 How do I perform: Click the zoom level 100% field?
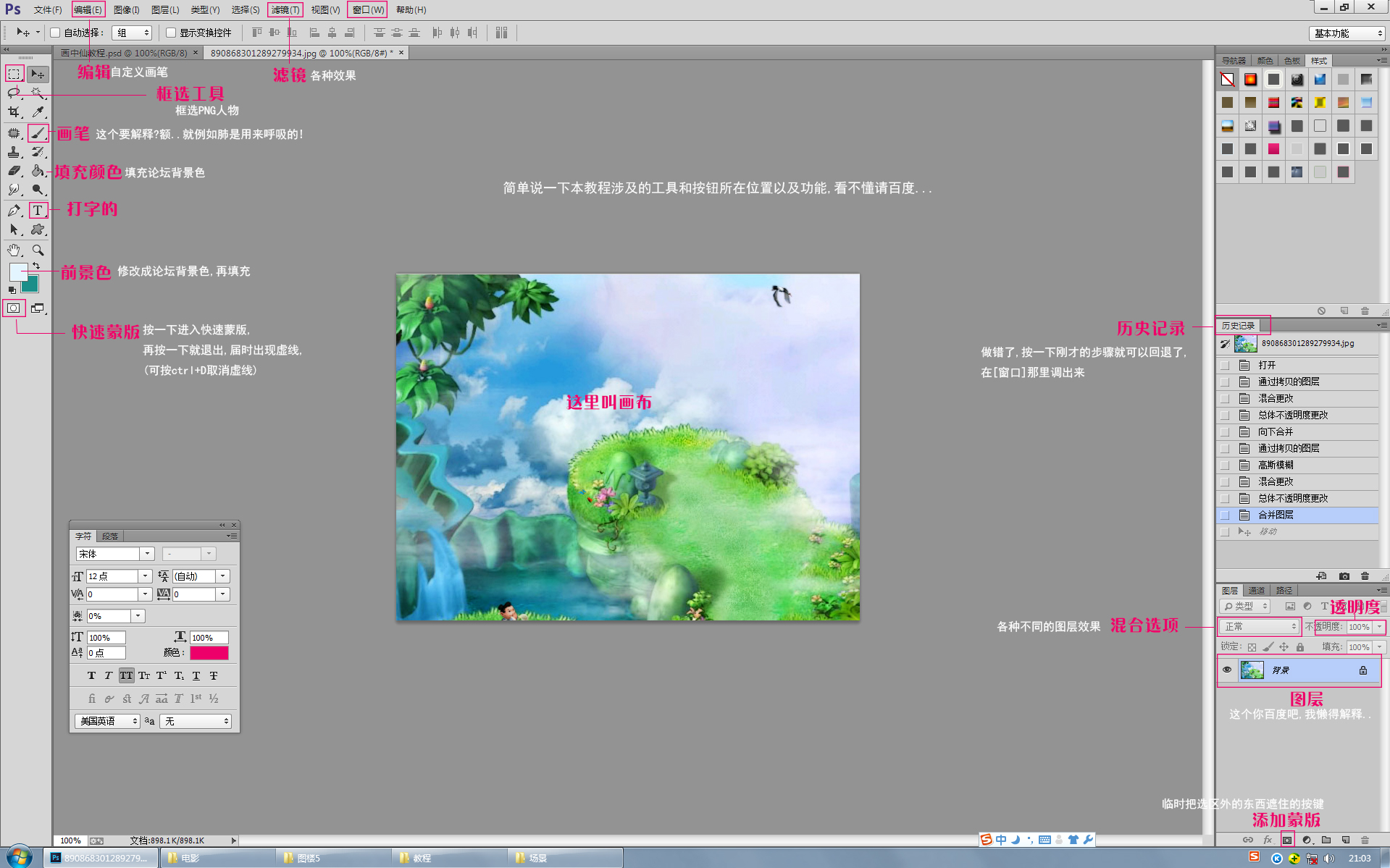point(70,840)
